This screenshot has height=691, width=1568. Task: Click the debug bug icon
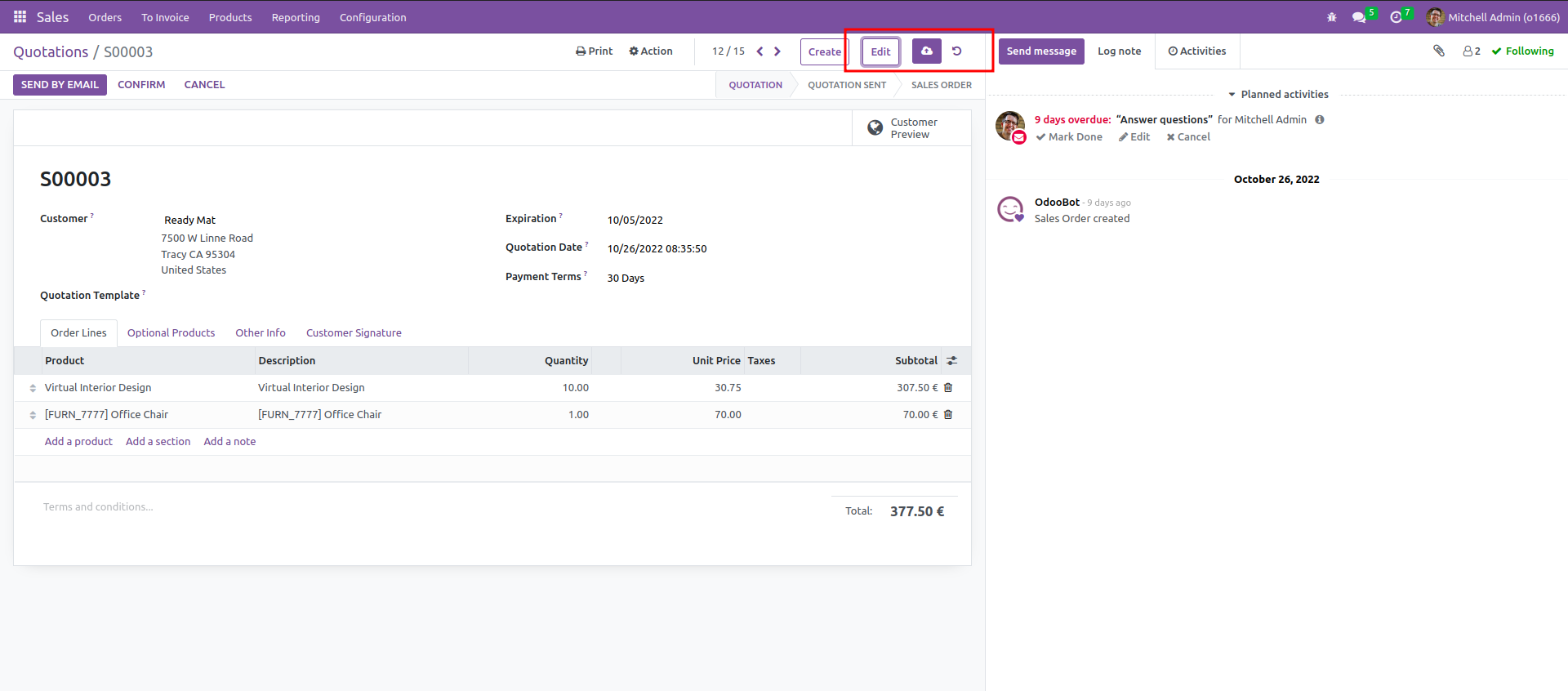click(x=1332, y=17)
